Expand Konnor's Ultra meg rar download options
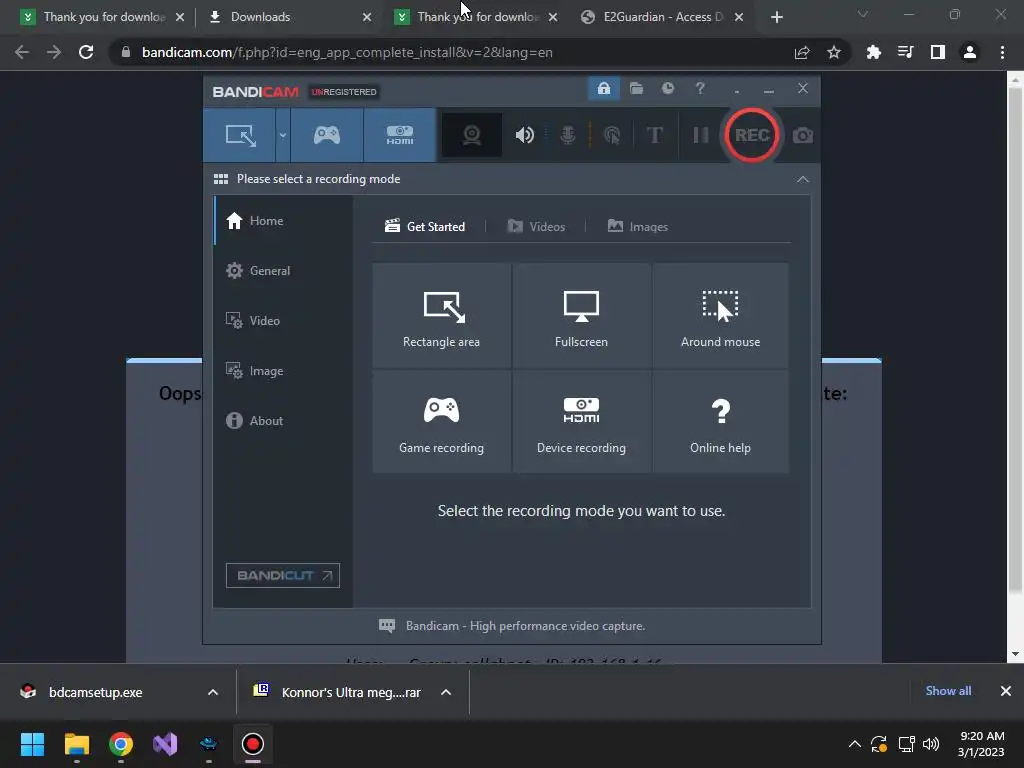 click(446, 692)
